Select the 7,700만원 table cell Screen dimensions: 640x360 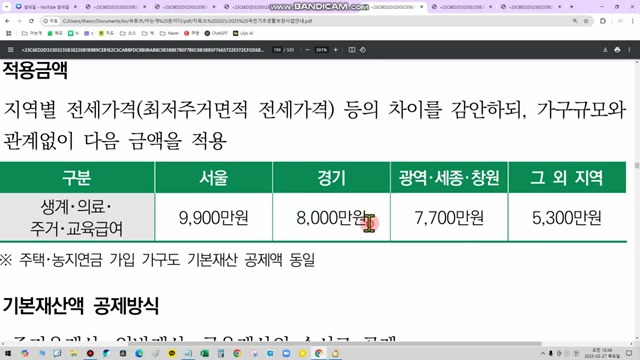449,218
